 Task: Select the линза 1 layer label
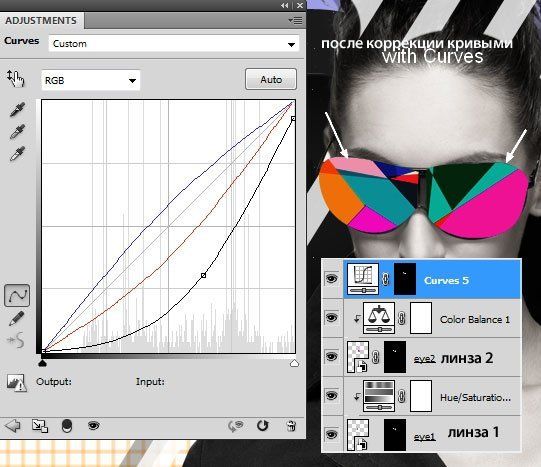click(x=473, y=432)
